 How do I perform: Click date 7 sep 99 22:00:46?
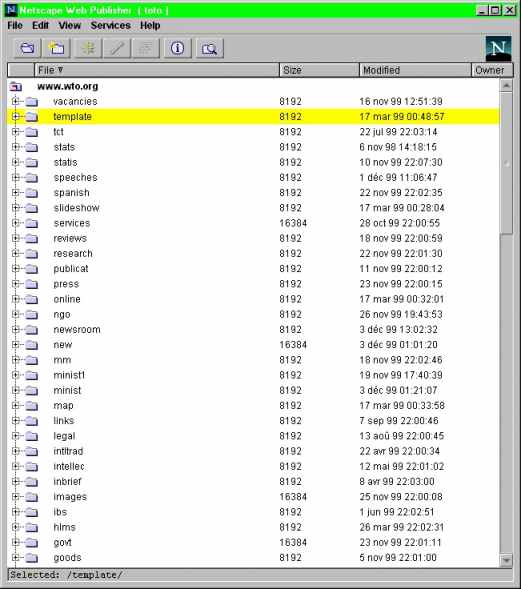pos(399,421)
